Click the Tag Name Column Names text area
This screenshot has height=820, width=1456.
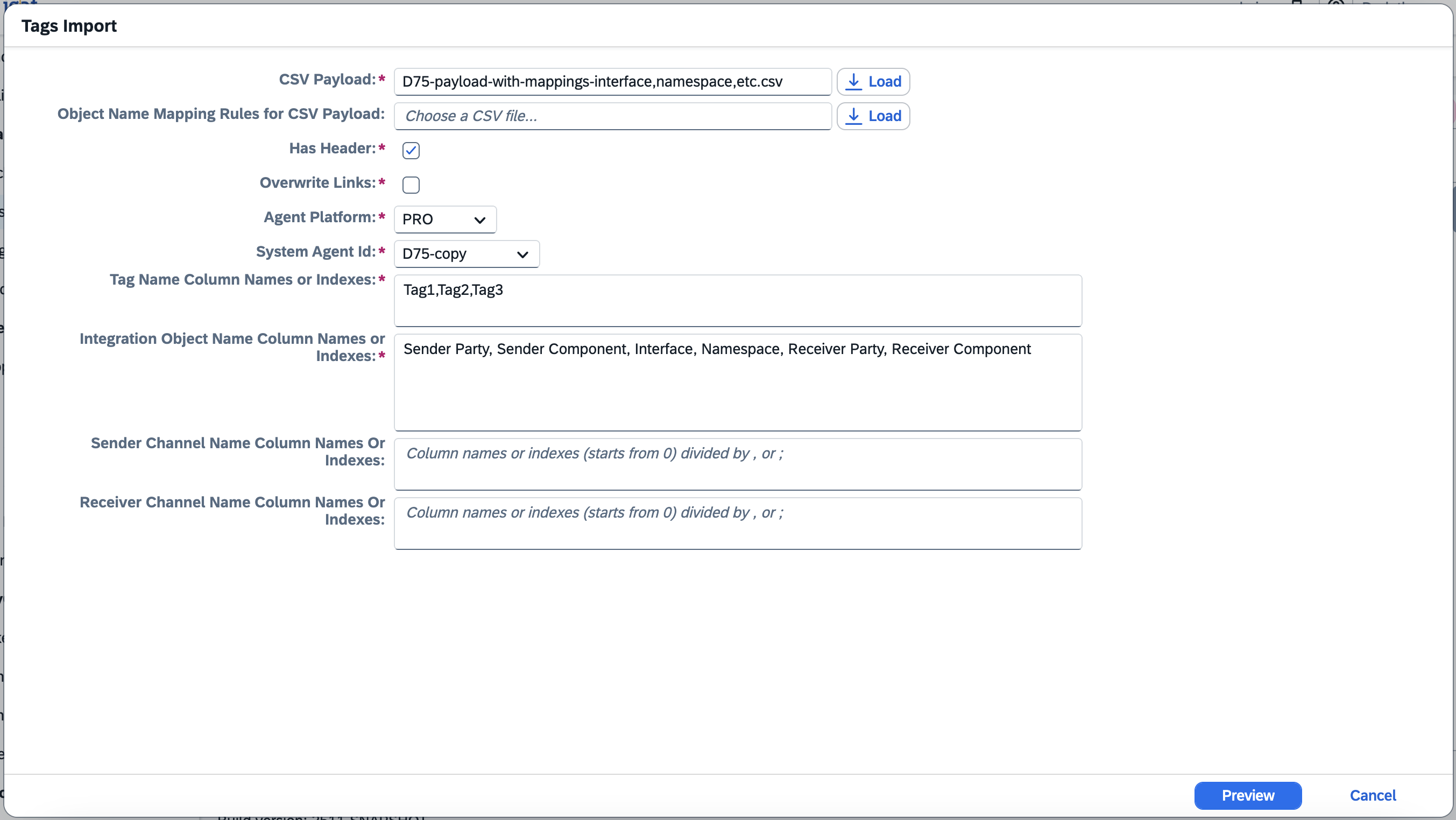click(x=738, y=301)
